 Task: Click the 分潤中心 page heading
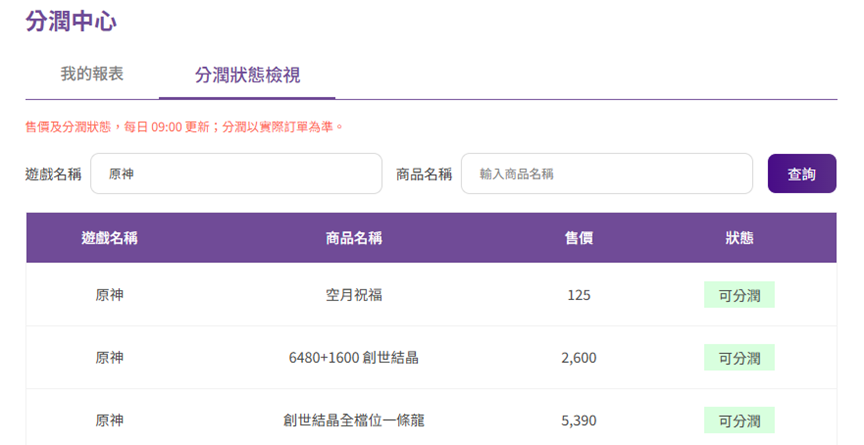pyautogui.click(x=72, y=22)
